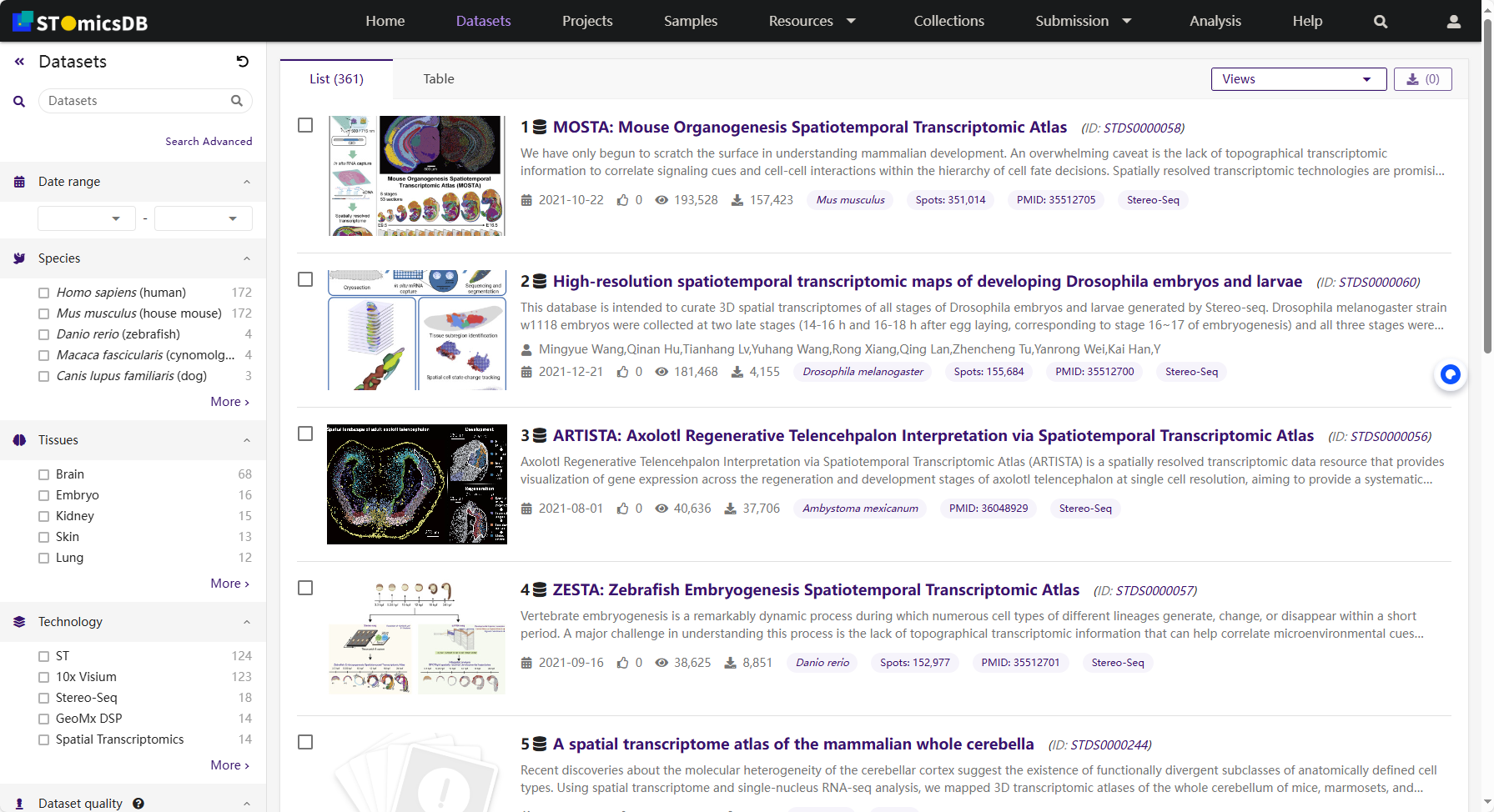Show More technology options
1494x812 pixels.
pyautogui.click(x=229, y=765)
